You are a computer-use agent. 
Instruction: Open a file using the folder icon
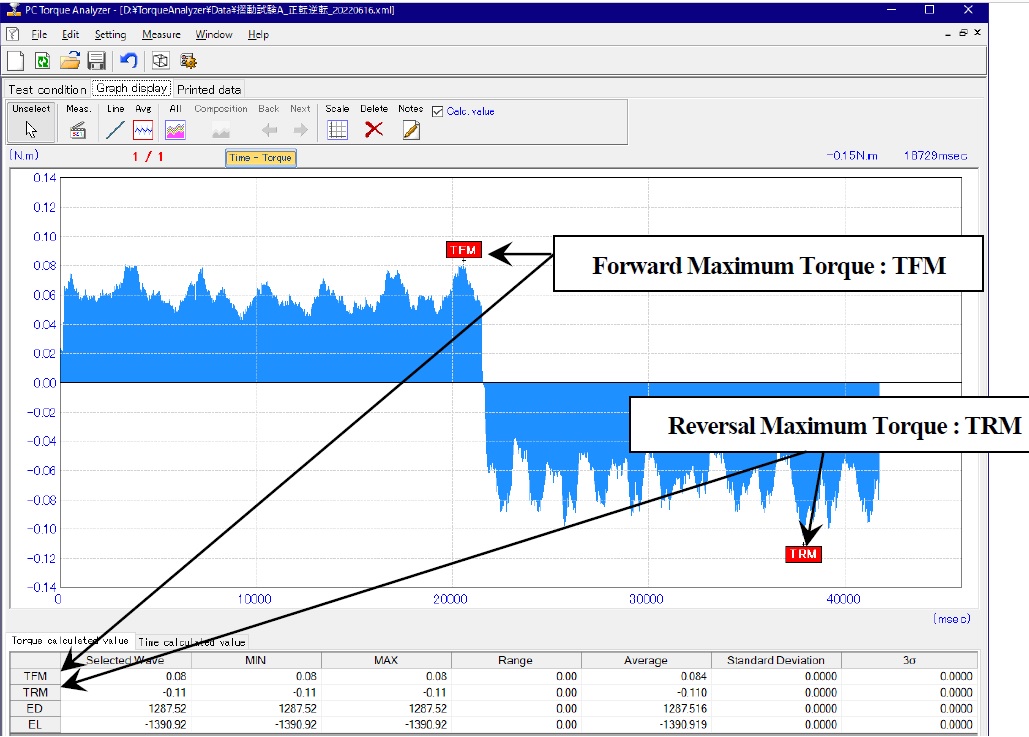69,60
